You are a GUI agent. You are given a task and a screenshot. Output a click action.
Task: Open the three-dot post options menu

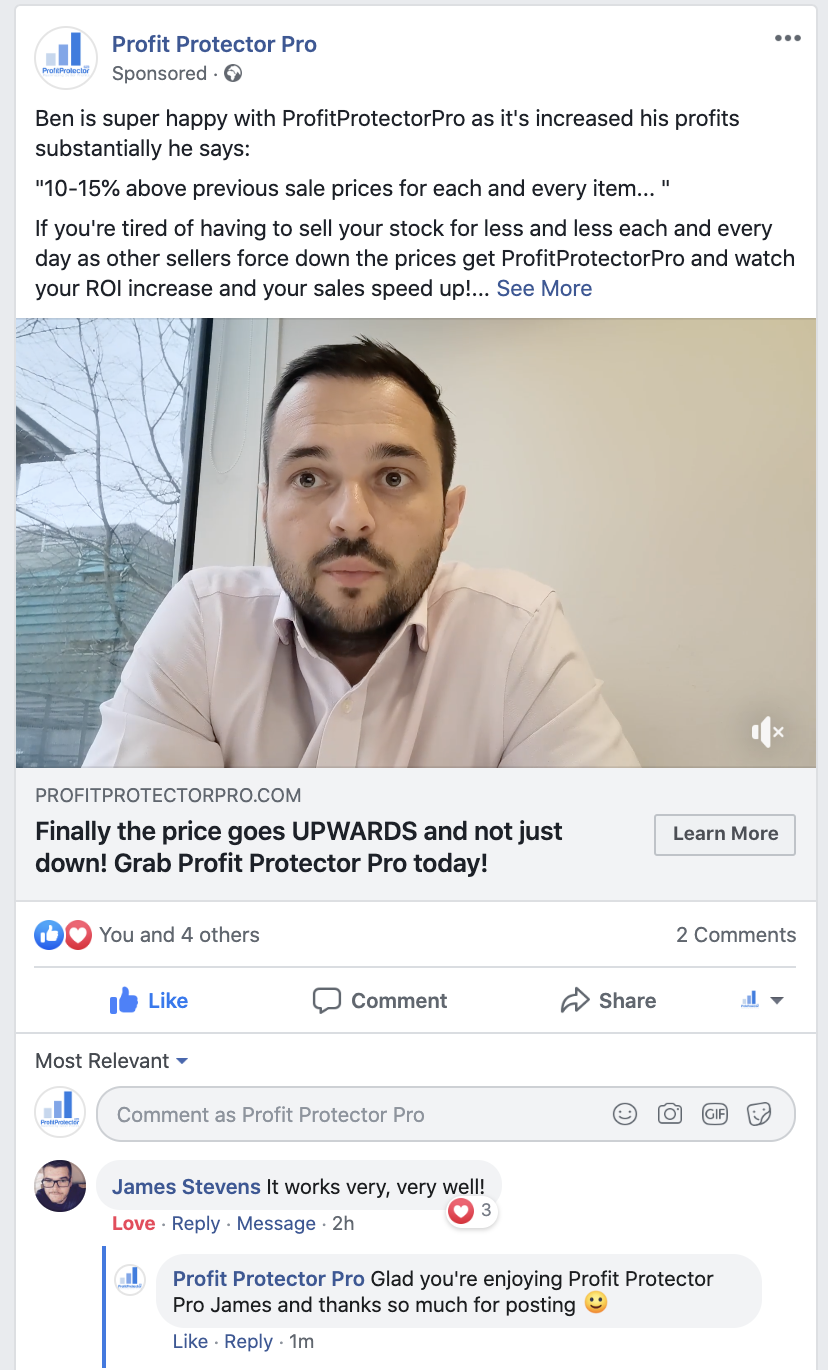787,39
